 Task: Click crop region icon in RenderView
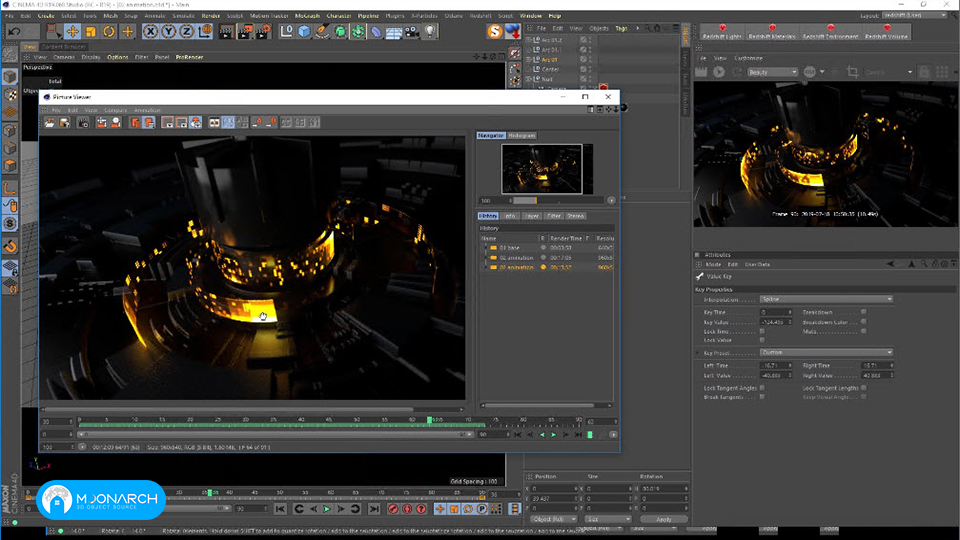point(852,72)
